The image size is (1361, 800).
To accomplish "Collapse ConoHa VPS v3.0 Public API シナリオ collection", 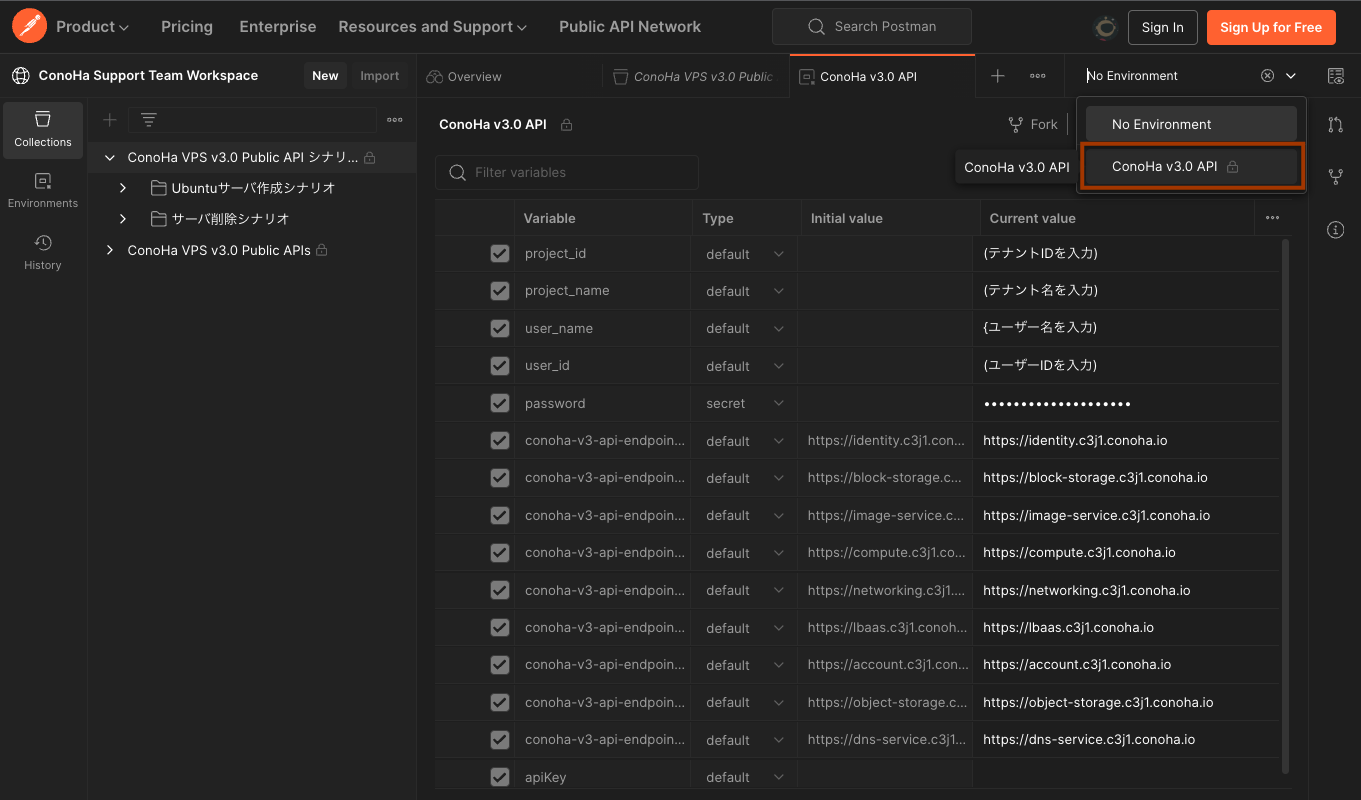I will pyautogui.click(x=110, y=158).
